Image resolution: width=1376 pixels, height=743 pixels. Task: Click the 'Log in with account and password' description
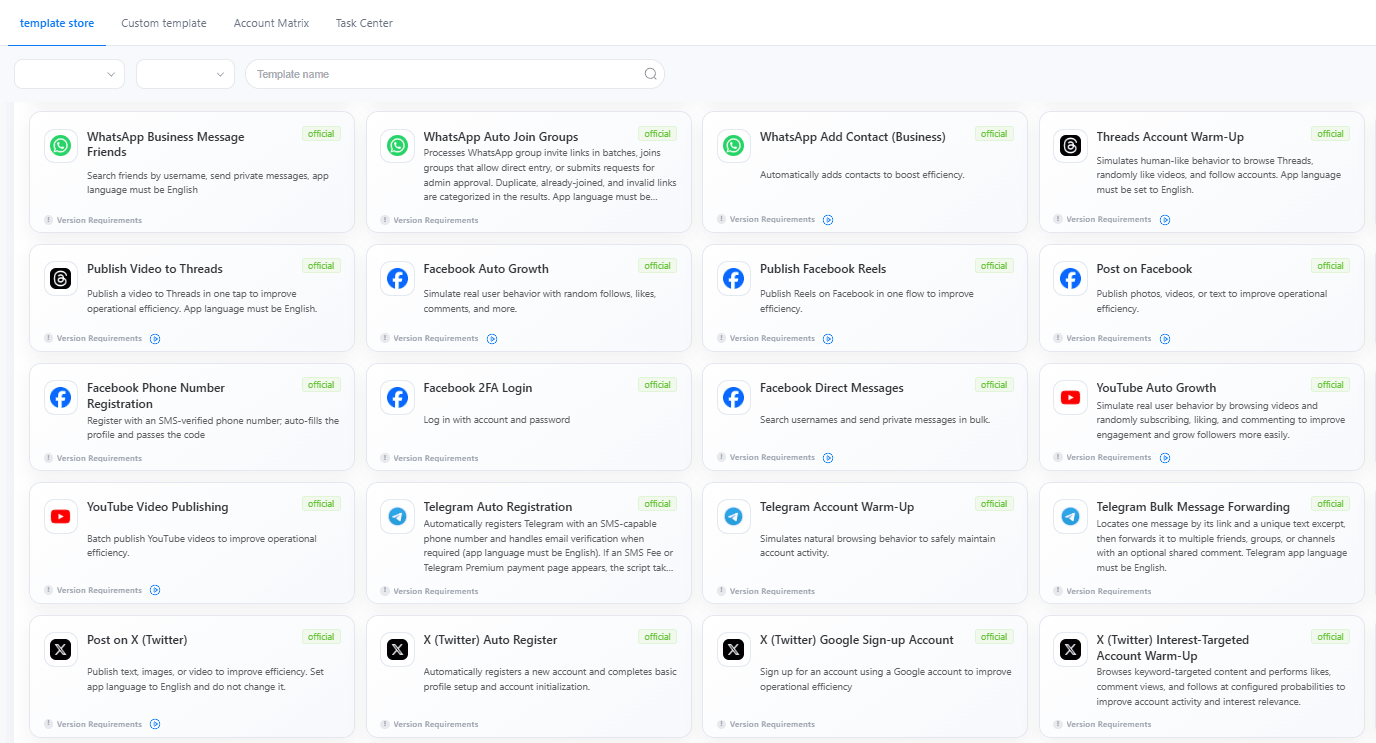497,420
